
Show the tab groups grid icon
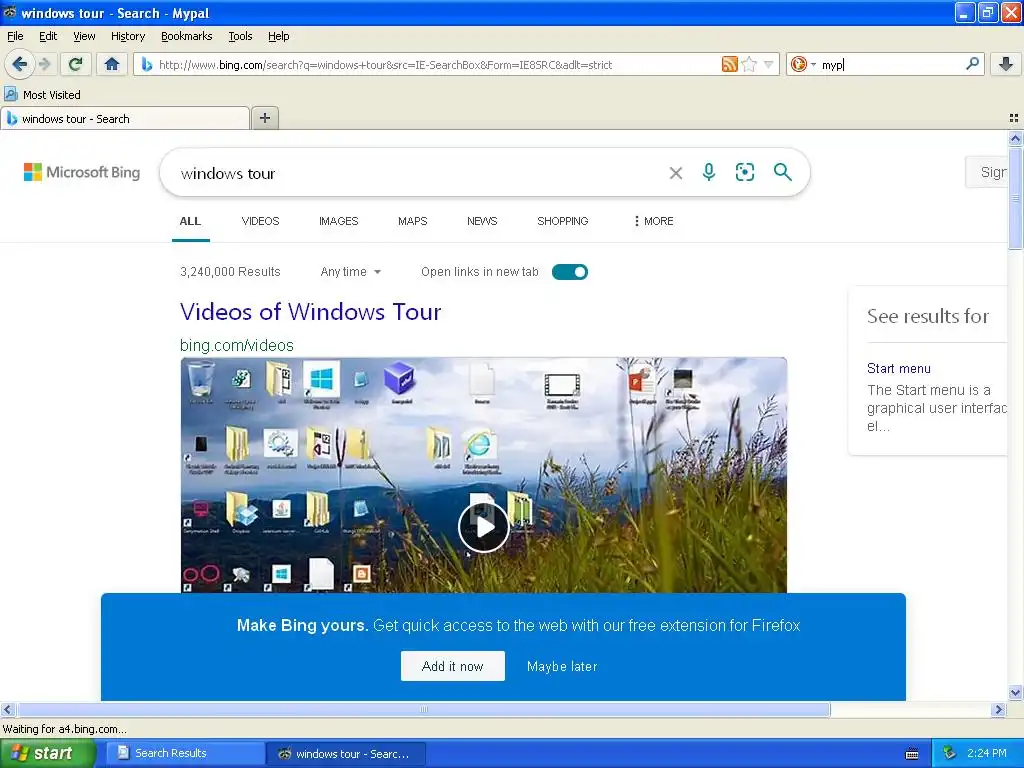pyautogui.click(x=1014, y=118)
